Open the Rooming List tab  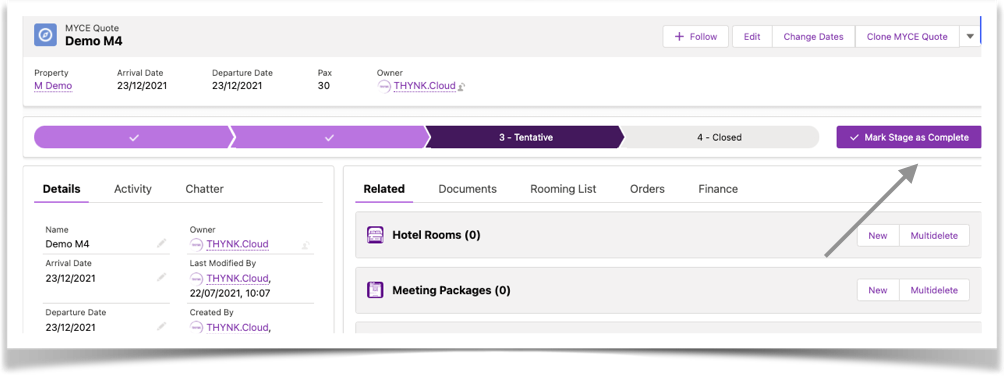click(x=563, y=189)
